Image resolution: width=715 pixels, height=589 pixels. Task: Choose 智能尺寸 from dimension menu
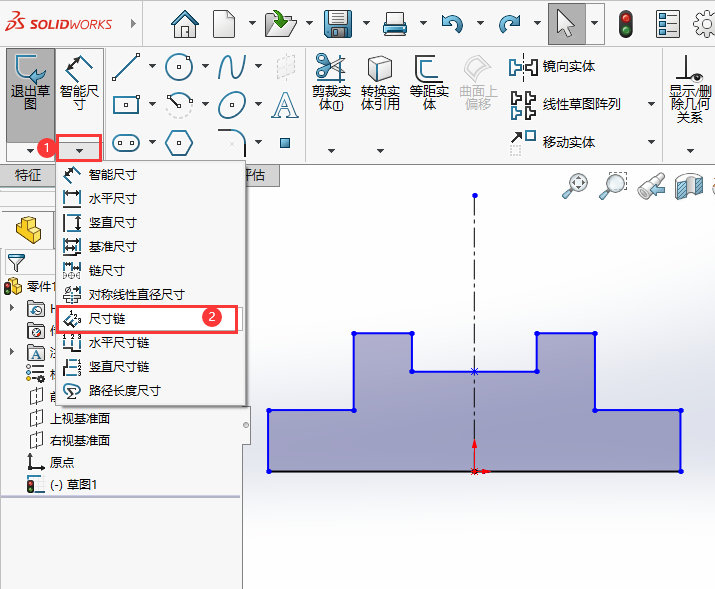click(x=150, y=174)
